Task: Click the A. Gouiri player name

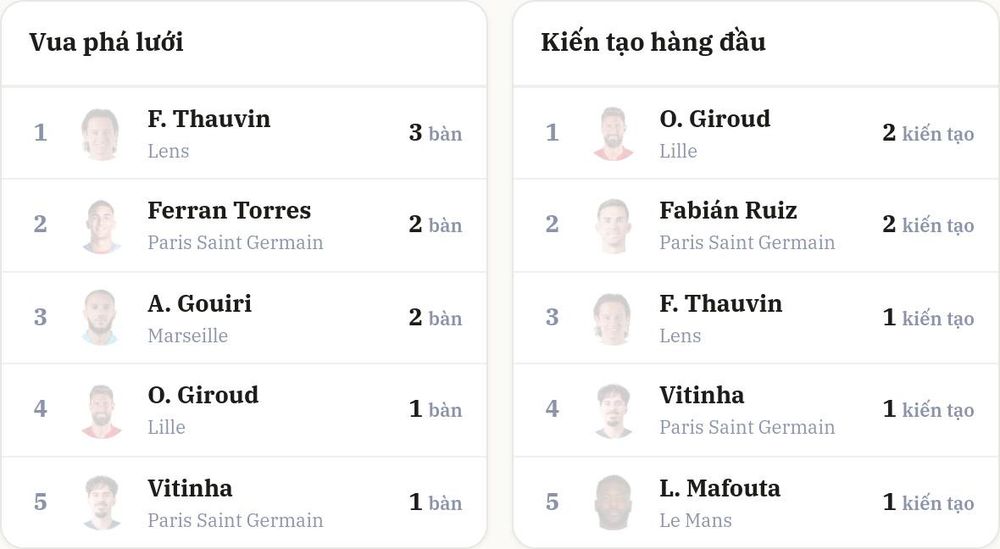Action: [x=200, y=304]
